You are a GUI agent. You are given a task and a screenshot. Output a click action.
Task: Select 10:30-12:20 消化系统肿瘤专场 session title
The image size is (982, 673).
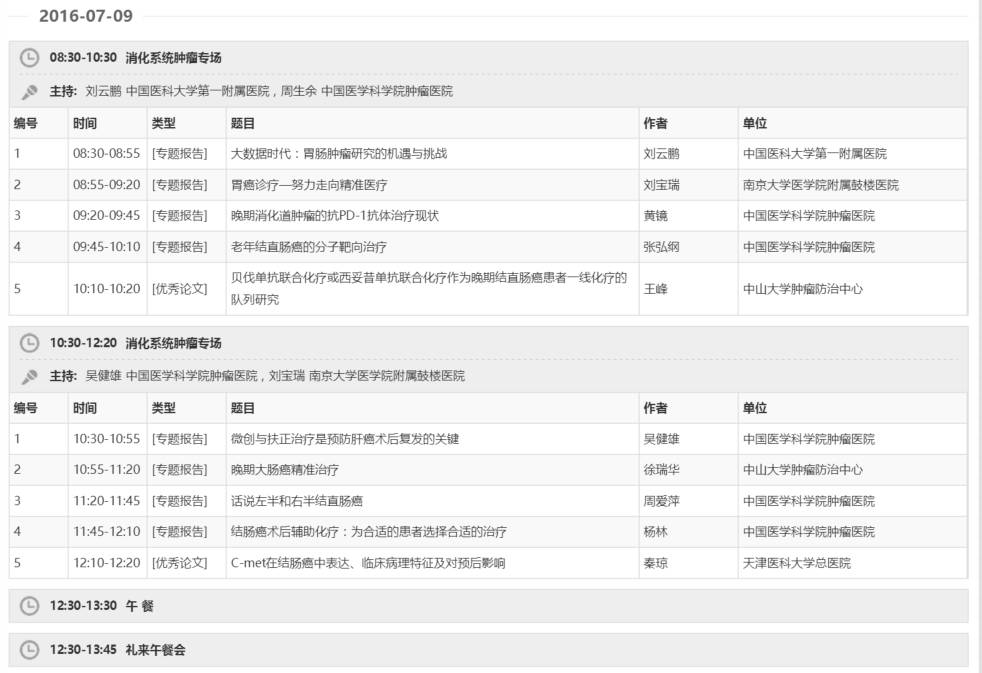tap(135, 343)
